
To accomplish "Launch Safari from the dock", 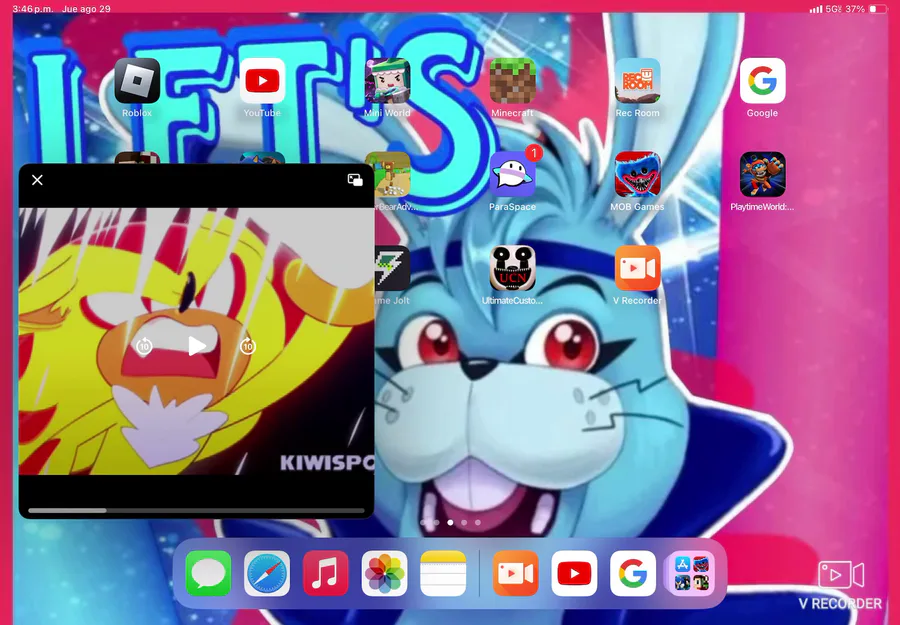I will (267, 573).
